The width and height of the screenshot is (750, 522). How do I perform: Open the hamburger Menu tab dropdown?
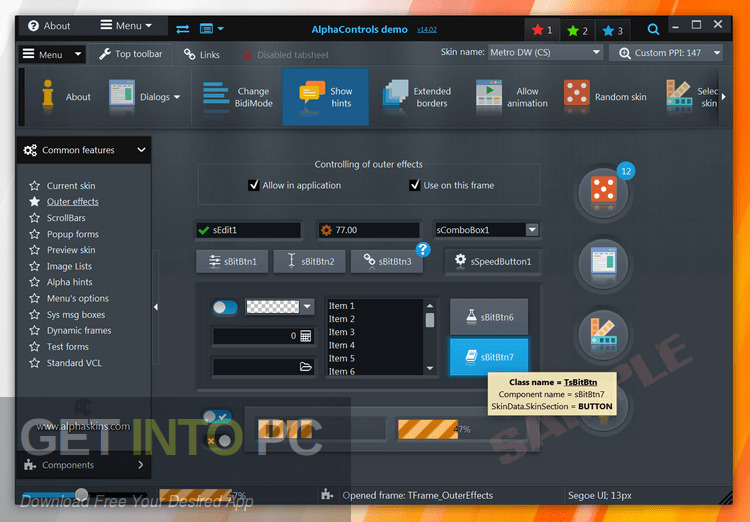pos(52,55)
